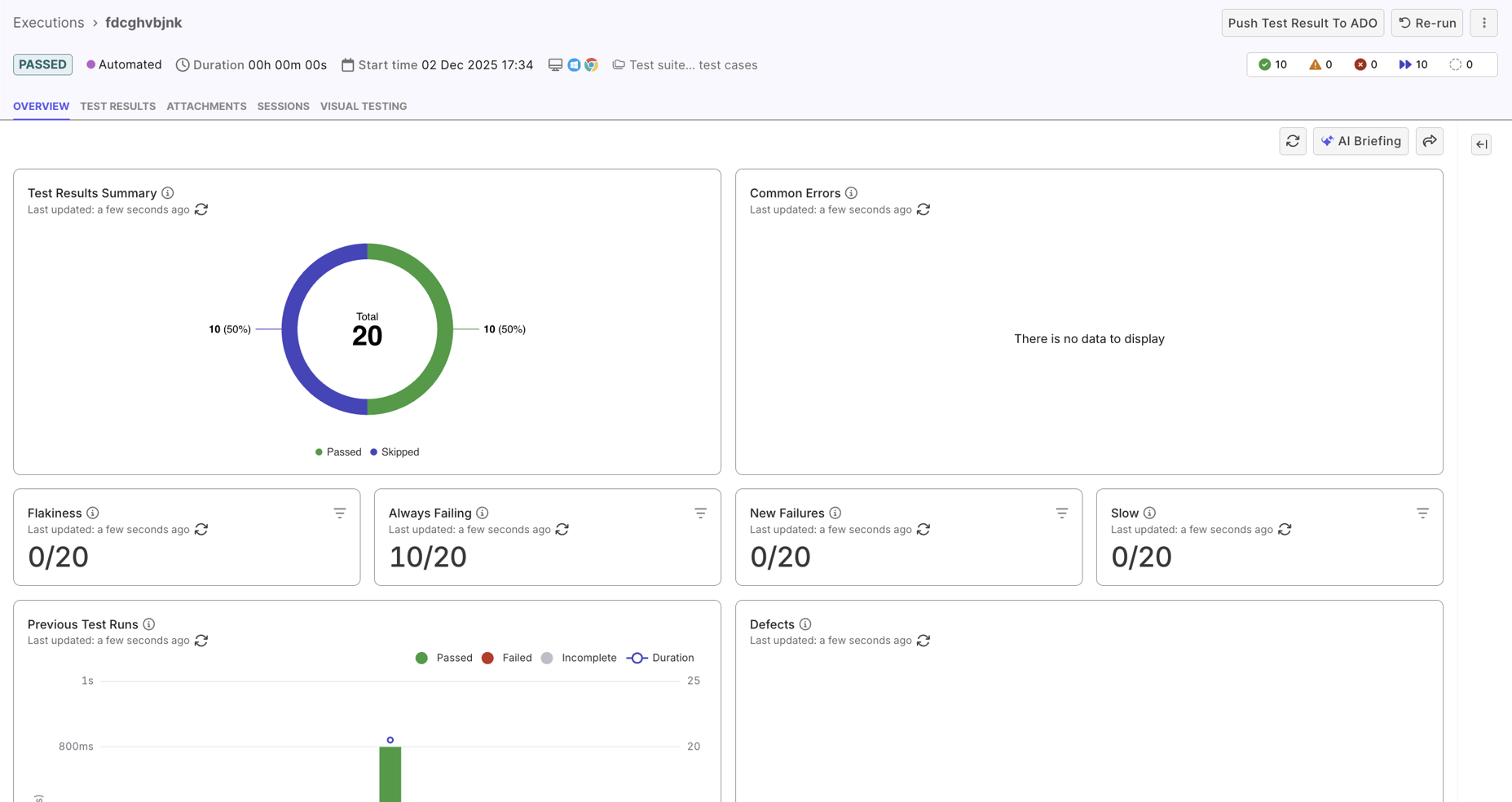This screenshot has height=802, width=1512.
Task: Open the filter on the Flakiness card
Action: coord(340,513)
